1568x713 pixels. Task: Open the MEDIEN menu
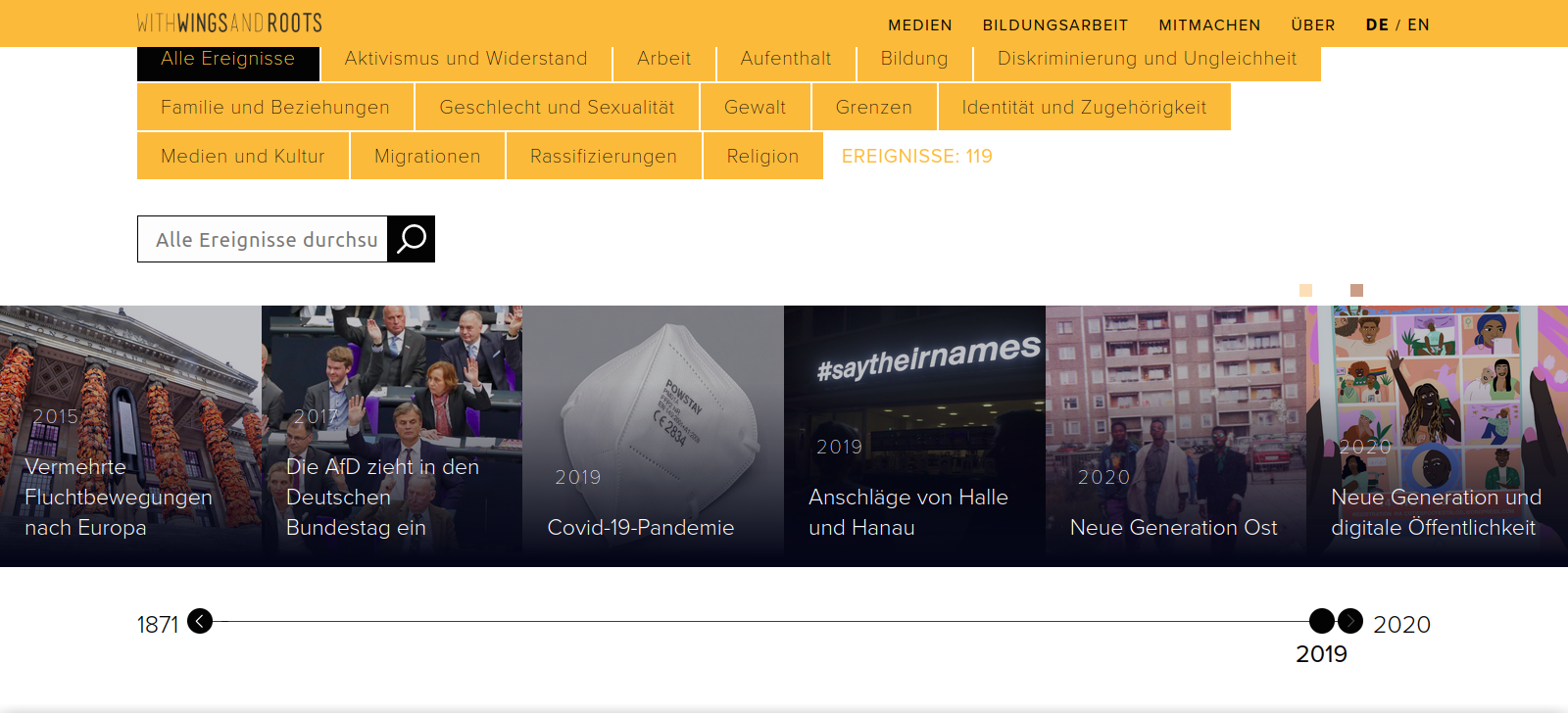(x=920, y=25)
